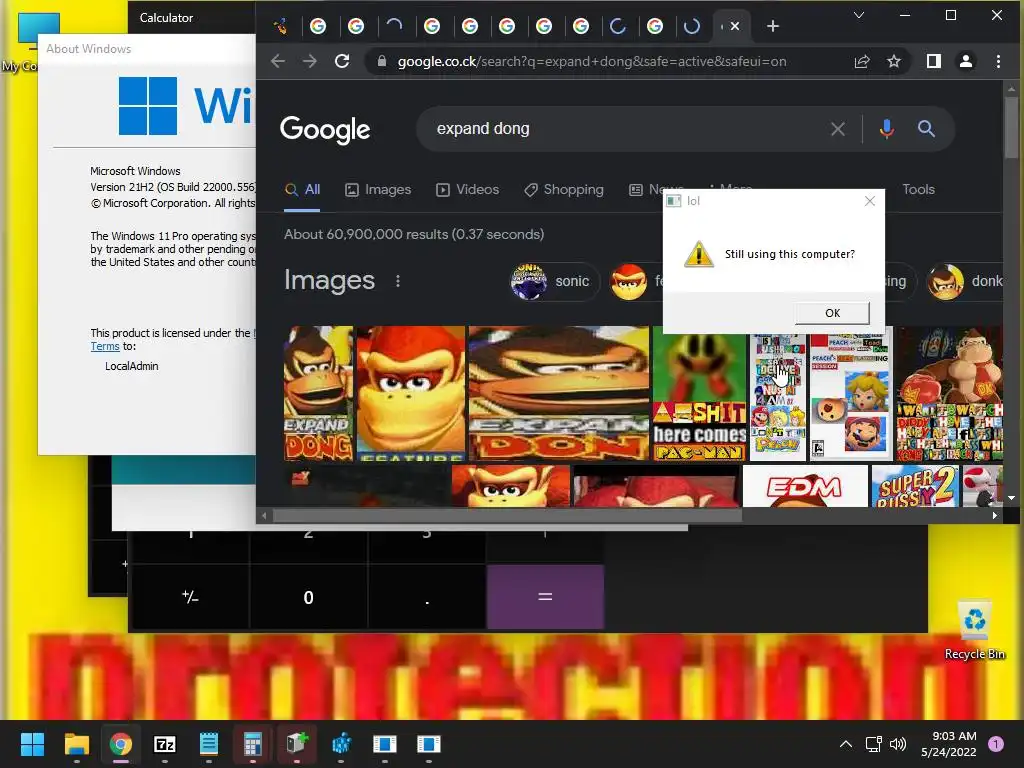
Task: Select the second Google tab in Chrome
Action: 355,26
